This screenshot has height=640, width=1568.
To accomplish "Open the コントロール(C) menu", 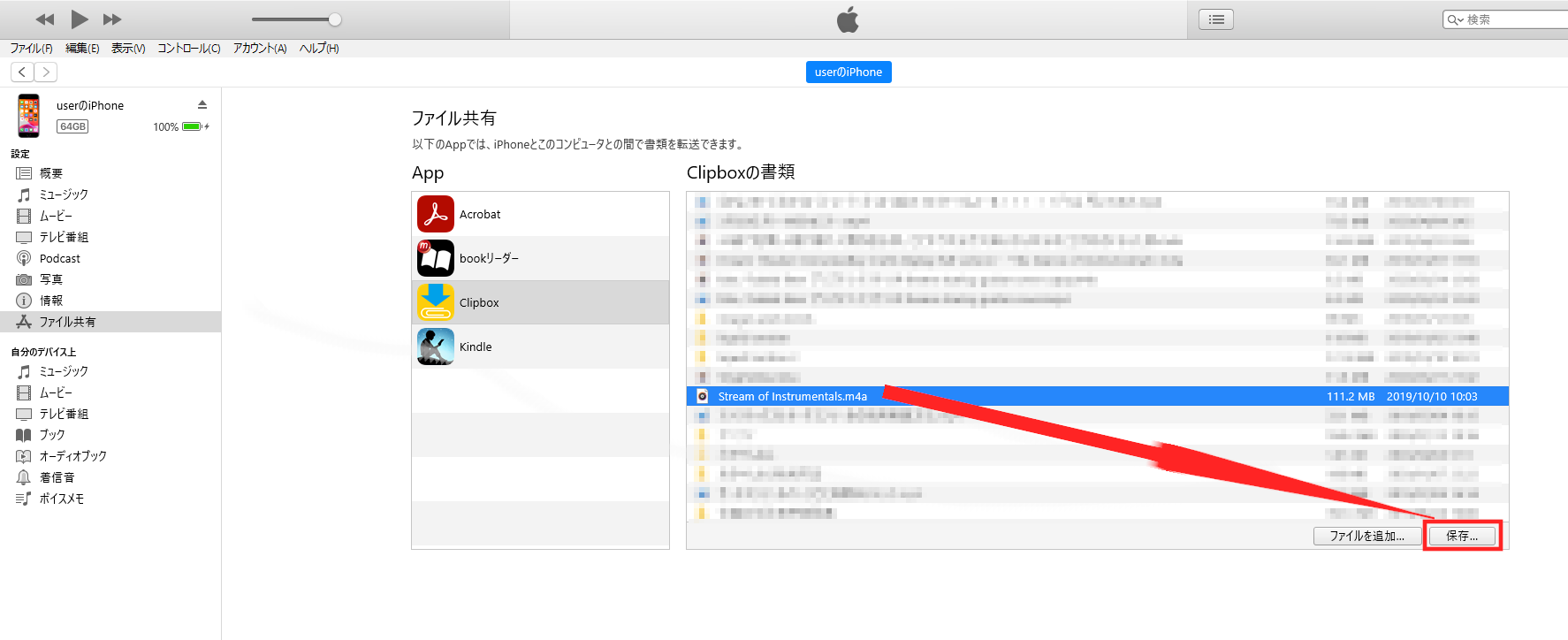I will coord(189,49).
